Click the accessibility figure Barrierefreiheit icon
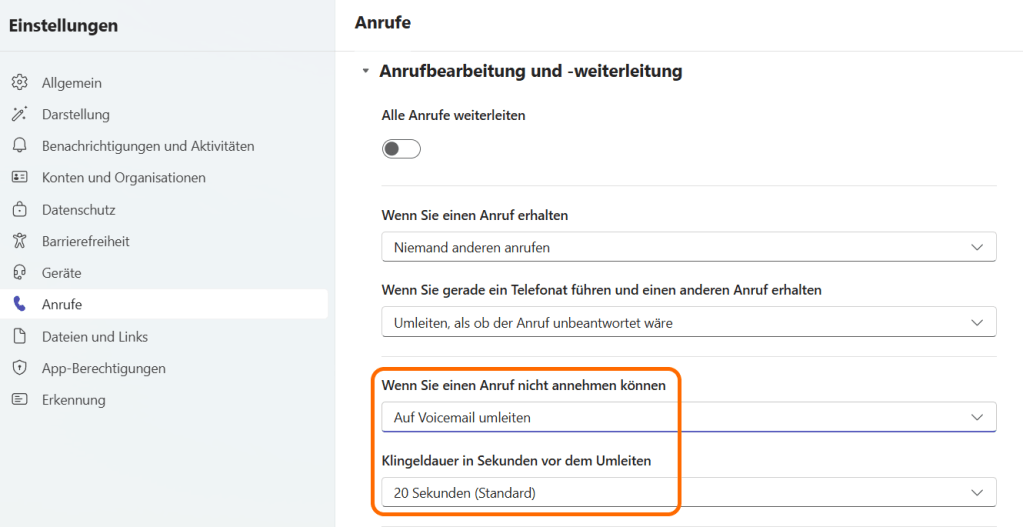This screenshot has width=1023, height=527. pos(19,241)
